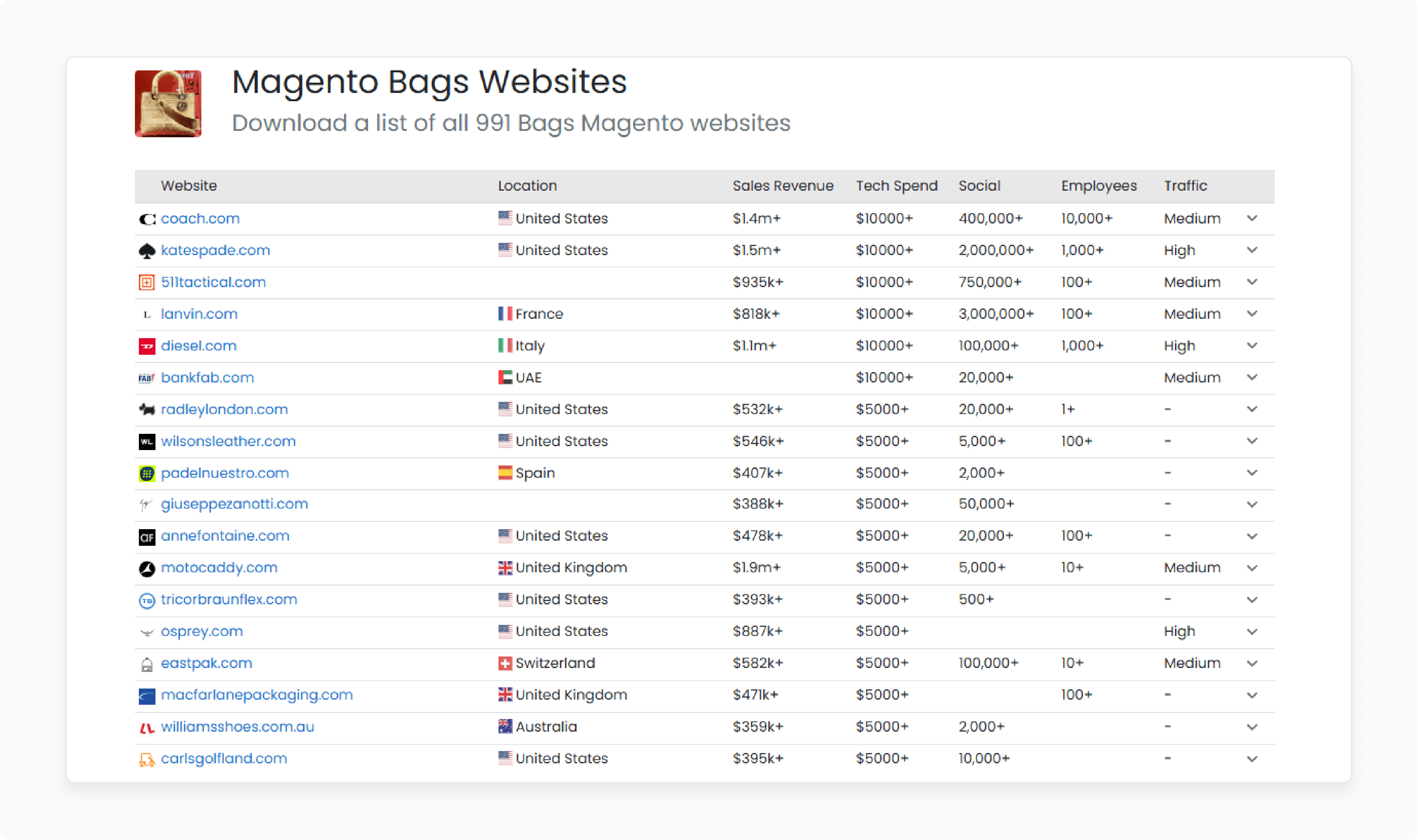
Task: Click the bankfab.com FAB favicon
Action: pyautogui.click(x=147, y=378)
